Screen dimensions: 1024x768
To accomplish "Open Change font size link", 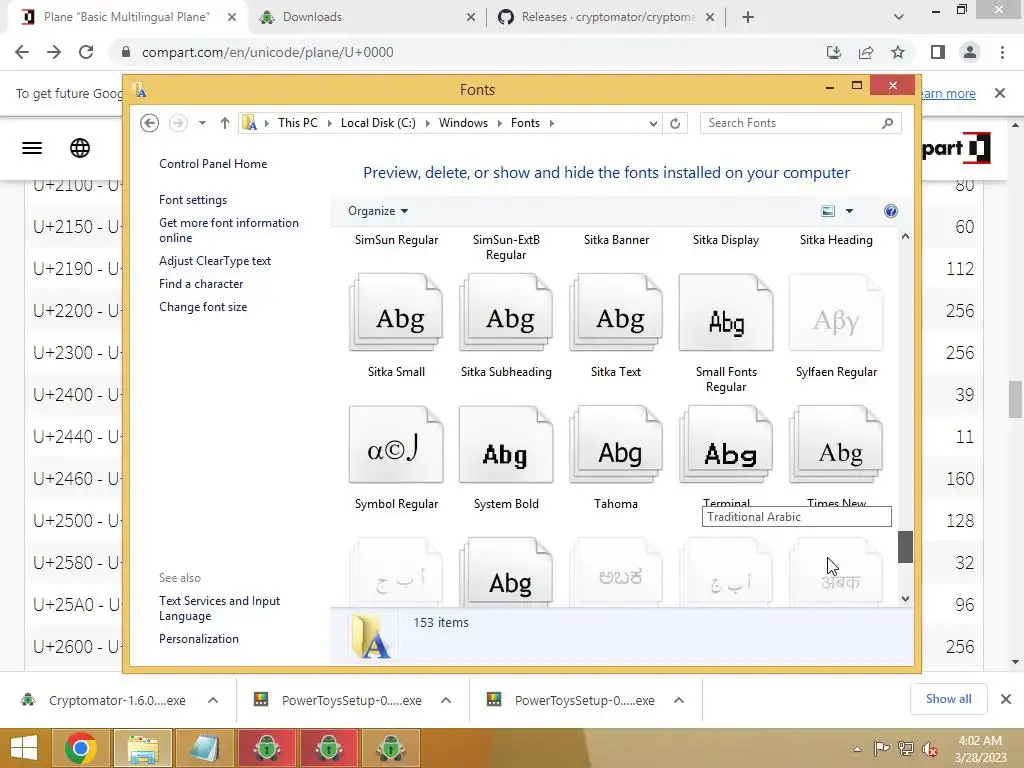I will pos(203,307).
